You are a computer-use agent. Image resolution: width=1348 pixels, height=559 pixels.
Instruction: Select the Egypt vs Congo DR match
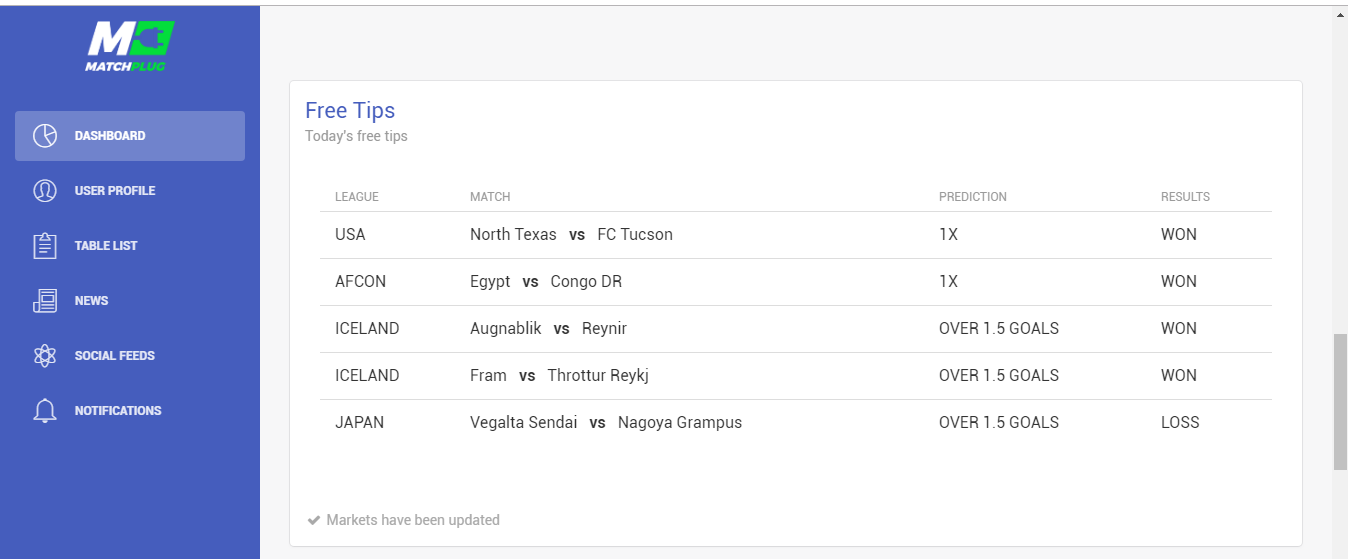(x=546, y=282)
